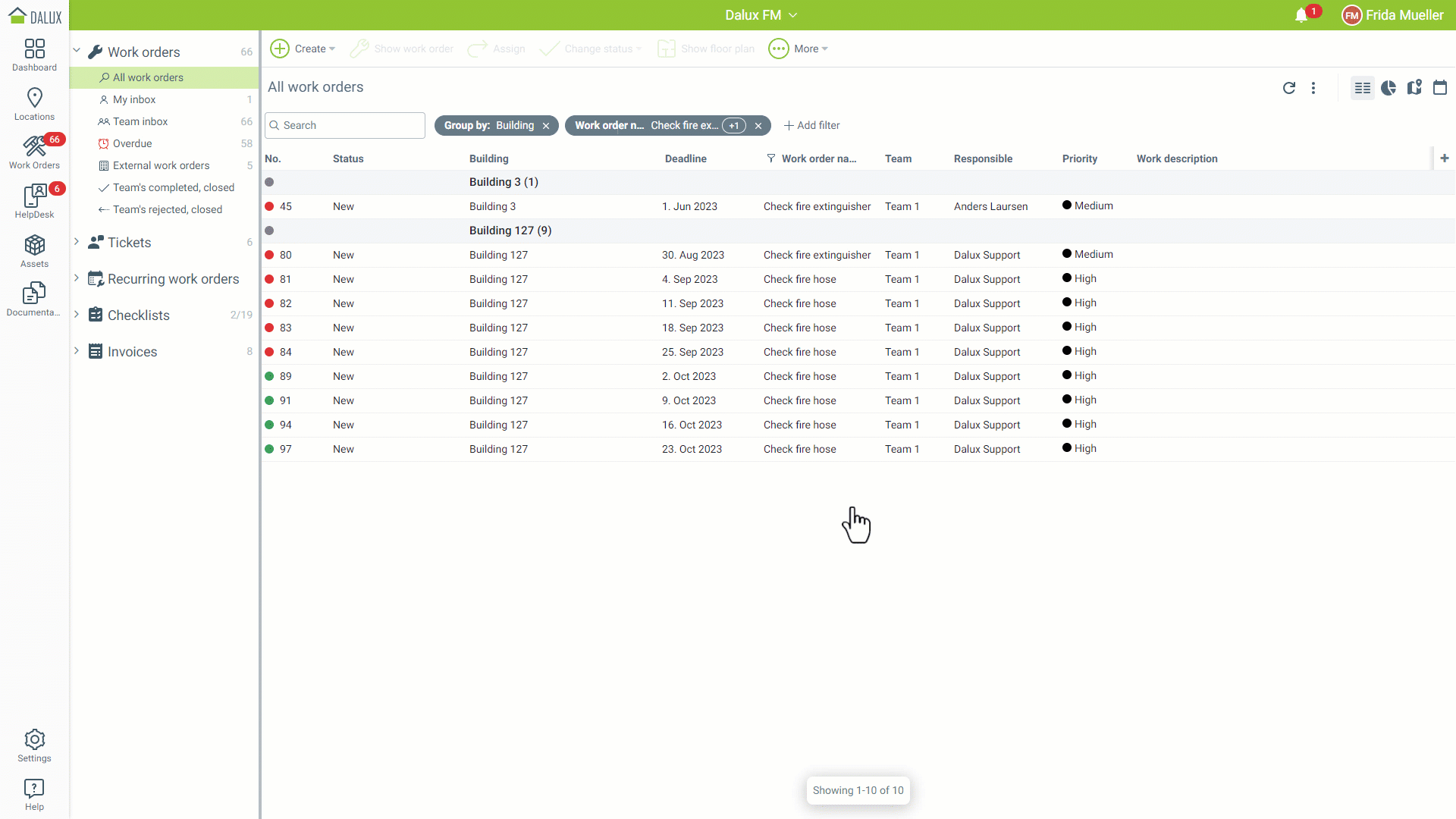Switch to the pie chart view
1456x819 pixels.
click(1389, 88)
